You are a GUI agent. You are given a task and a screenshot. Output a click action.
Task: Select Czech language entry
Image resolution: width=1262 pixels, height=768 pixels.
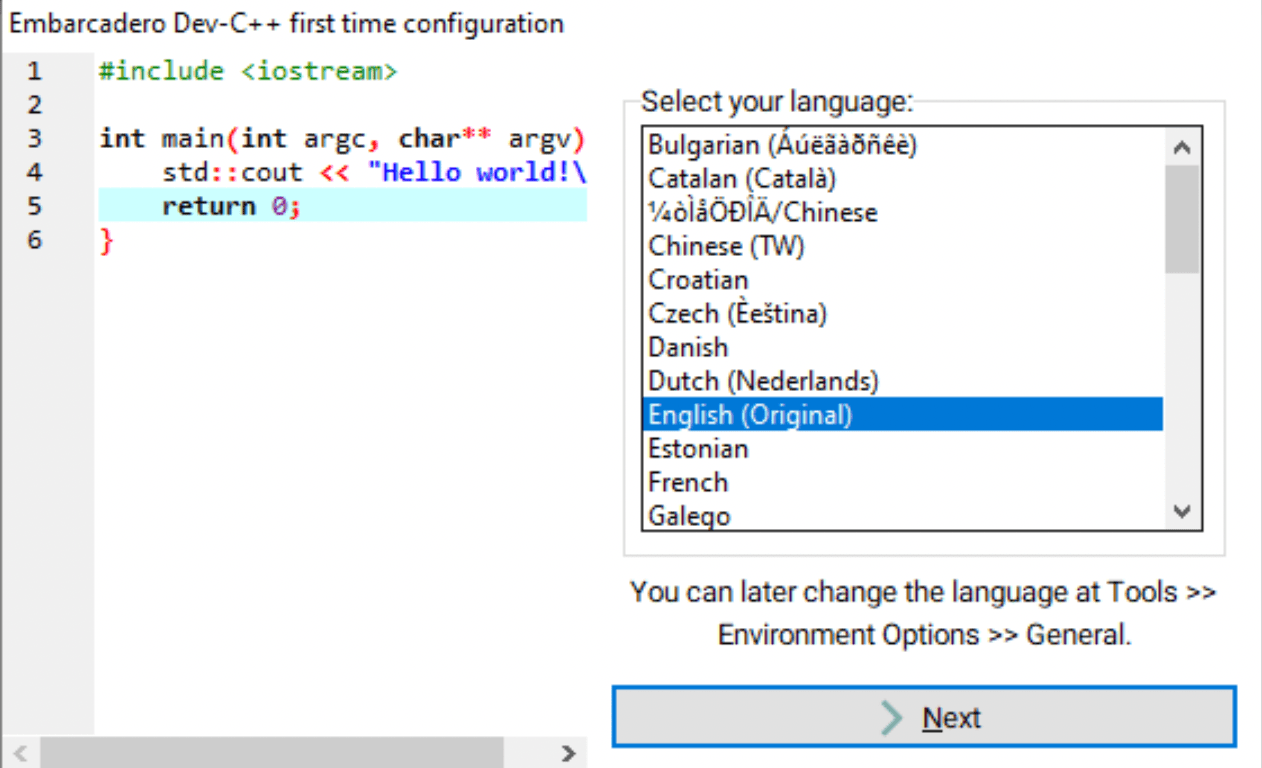pos(902,314)
